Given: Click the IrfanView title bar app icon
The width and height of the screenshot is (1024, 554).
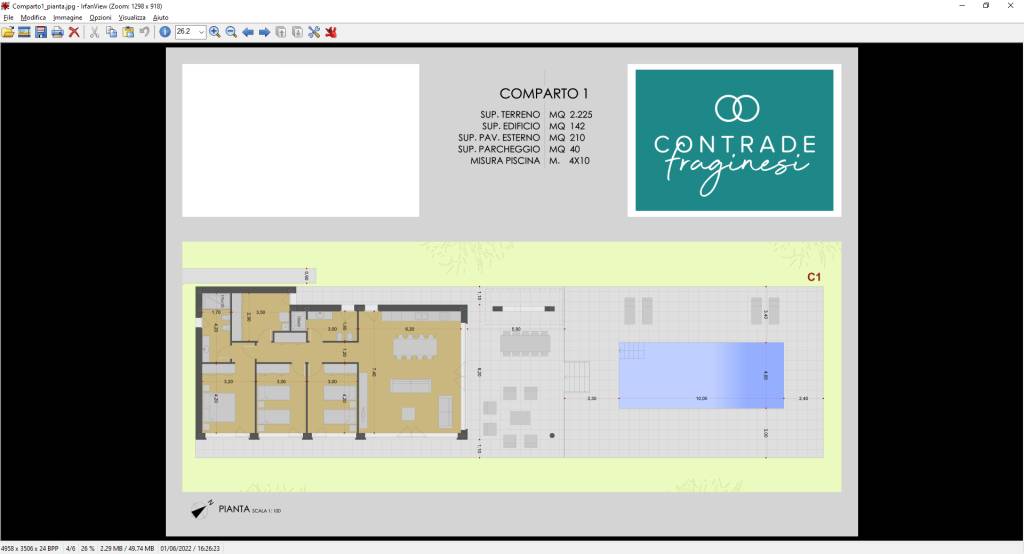Looking at the screenshot, I should tap(5, 6).
